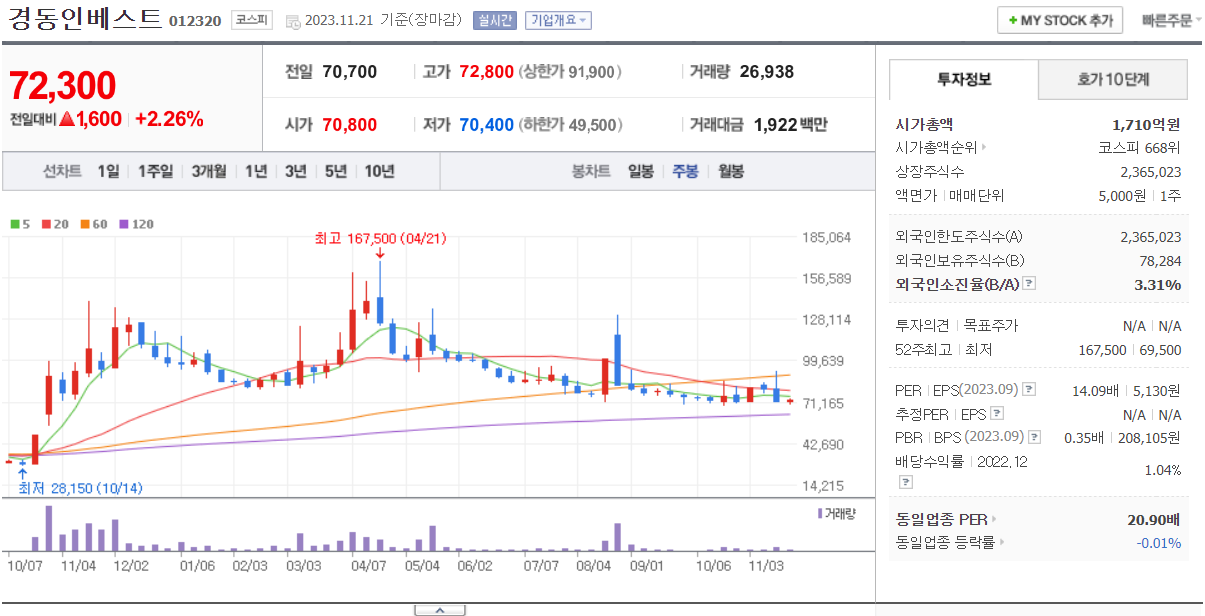
Task: Select the 1년 line chart period
Action: click(256, 171)
